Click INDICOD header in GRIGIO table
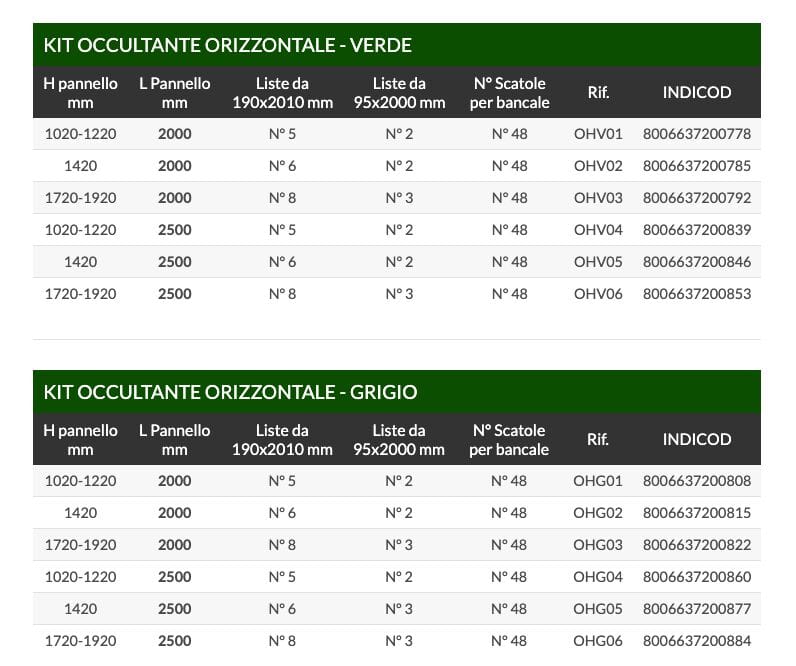 [x=697, y=440]
